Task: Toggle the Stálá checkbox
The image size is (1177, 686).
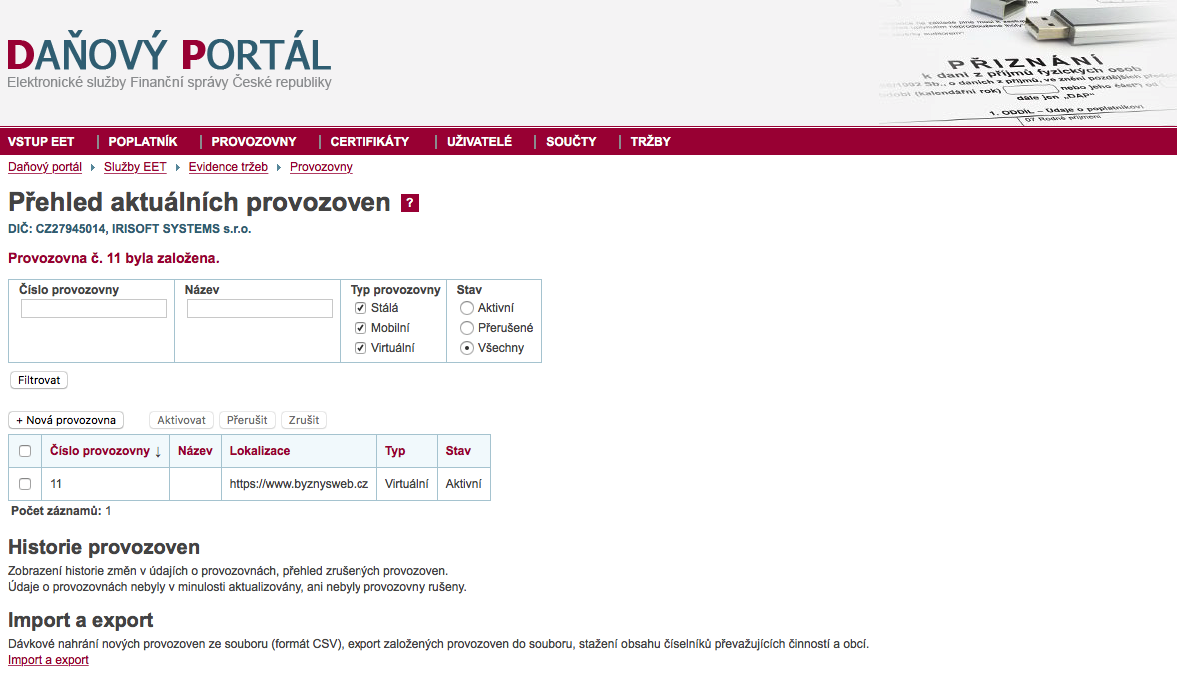Action: 360,308
